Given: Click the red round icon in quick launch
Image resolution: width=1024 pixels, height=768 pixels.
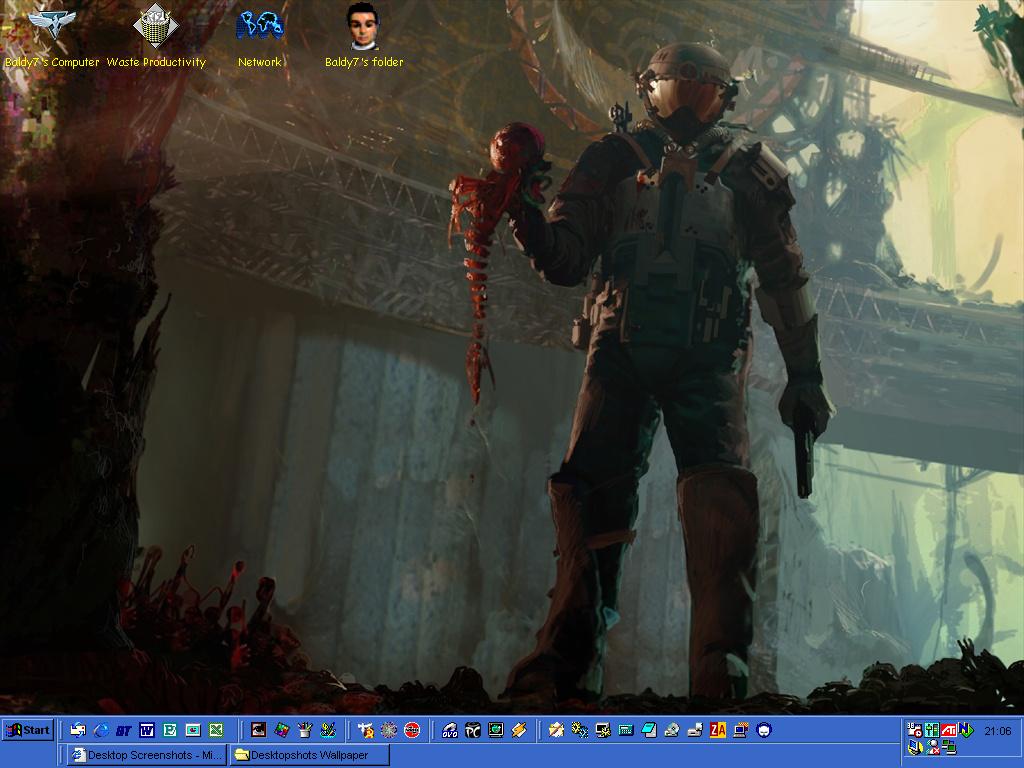Looking at the screenshot, I should [x=411, y=730].
